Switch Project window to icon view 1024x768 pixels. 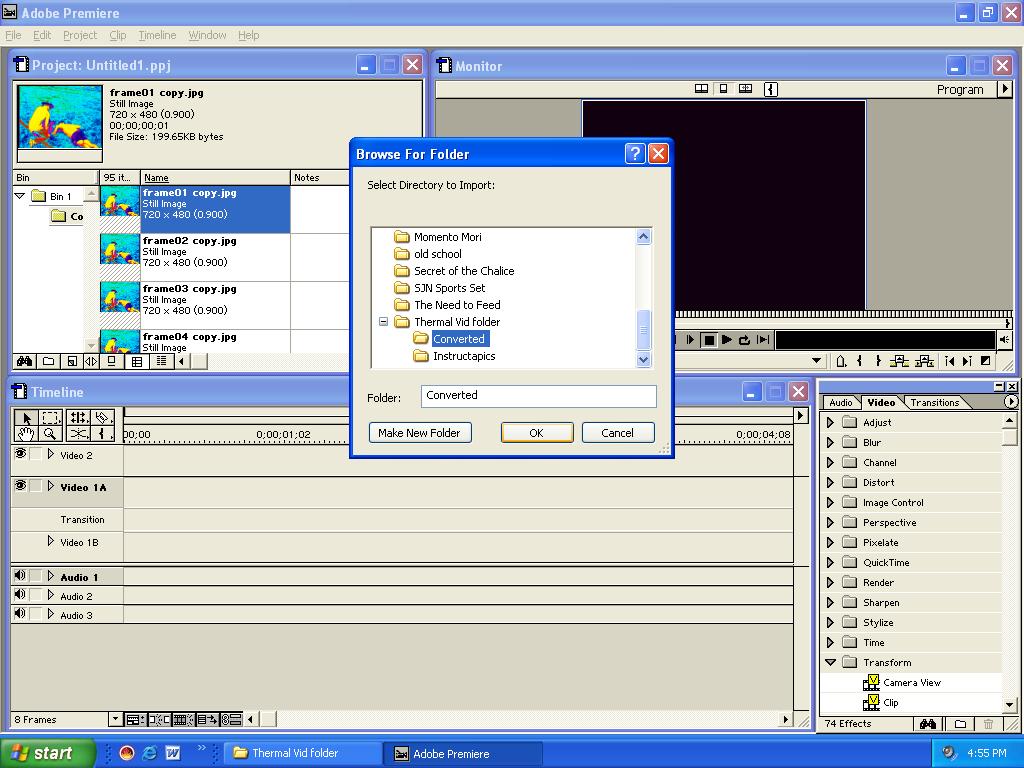tap(112, 361)
